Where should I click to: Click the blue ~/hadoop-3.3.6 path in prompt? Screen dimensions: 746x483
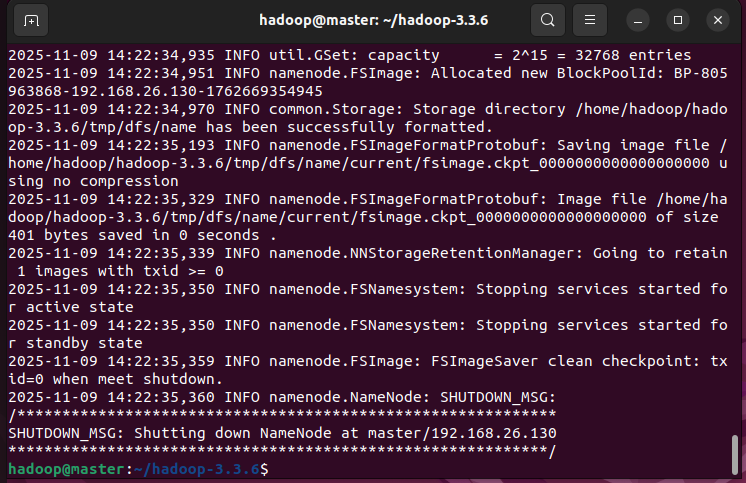tap(196, 469)
